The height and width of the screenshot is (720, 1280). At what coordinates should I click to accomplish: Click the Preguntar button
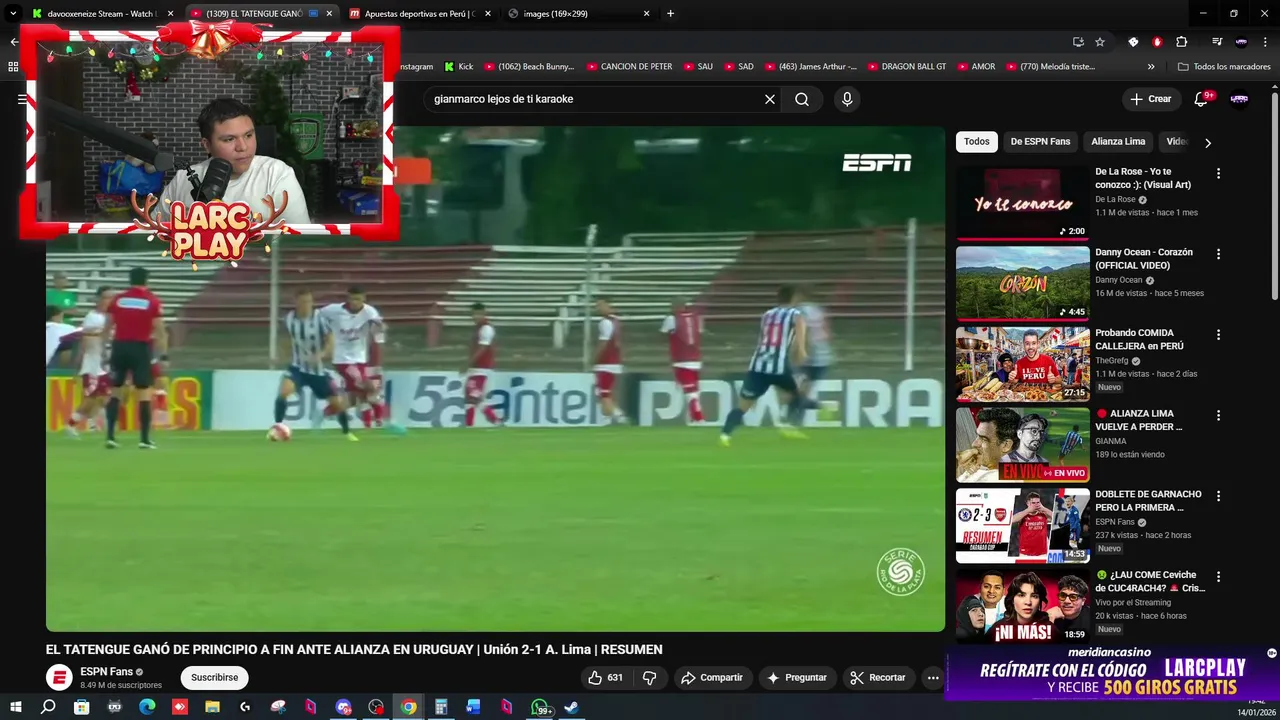click(x=797, y=677)
